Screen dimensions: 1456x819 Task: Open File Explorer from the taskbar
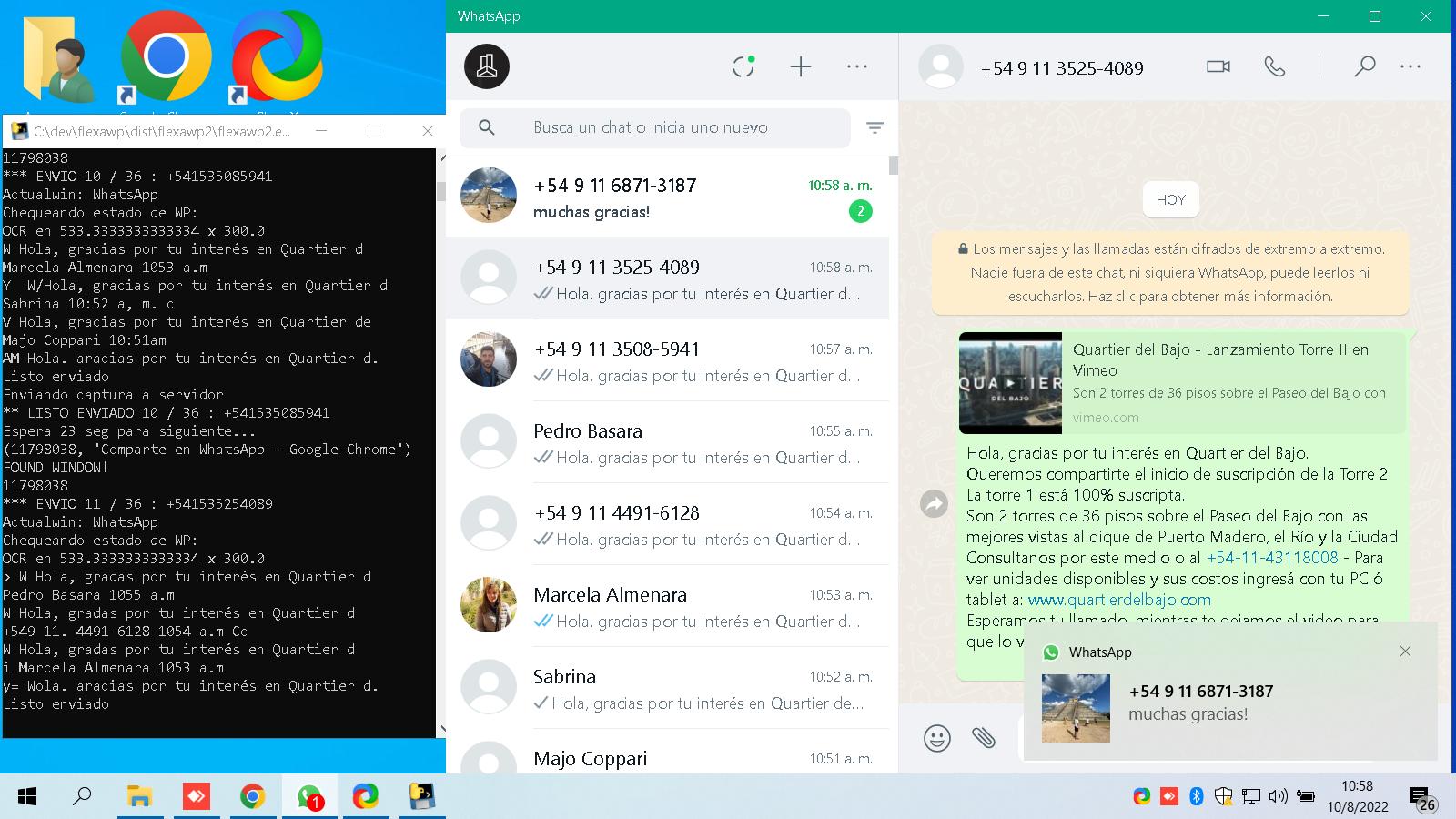(139, 797)
